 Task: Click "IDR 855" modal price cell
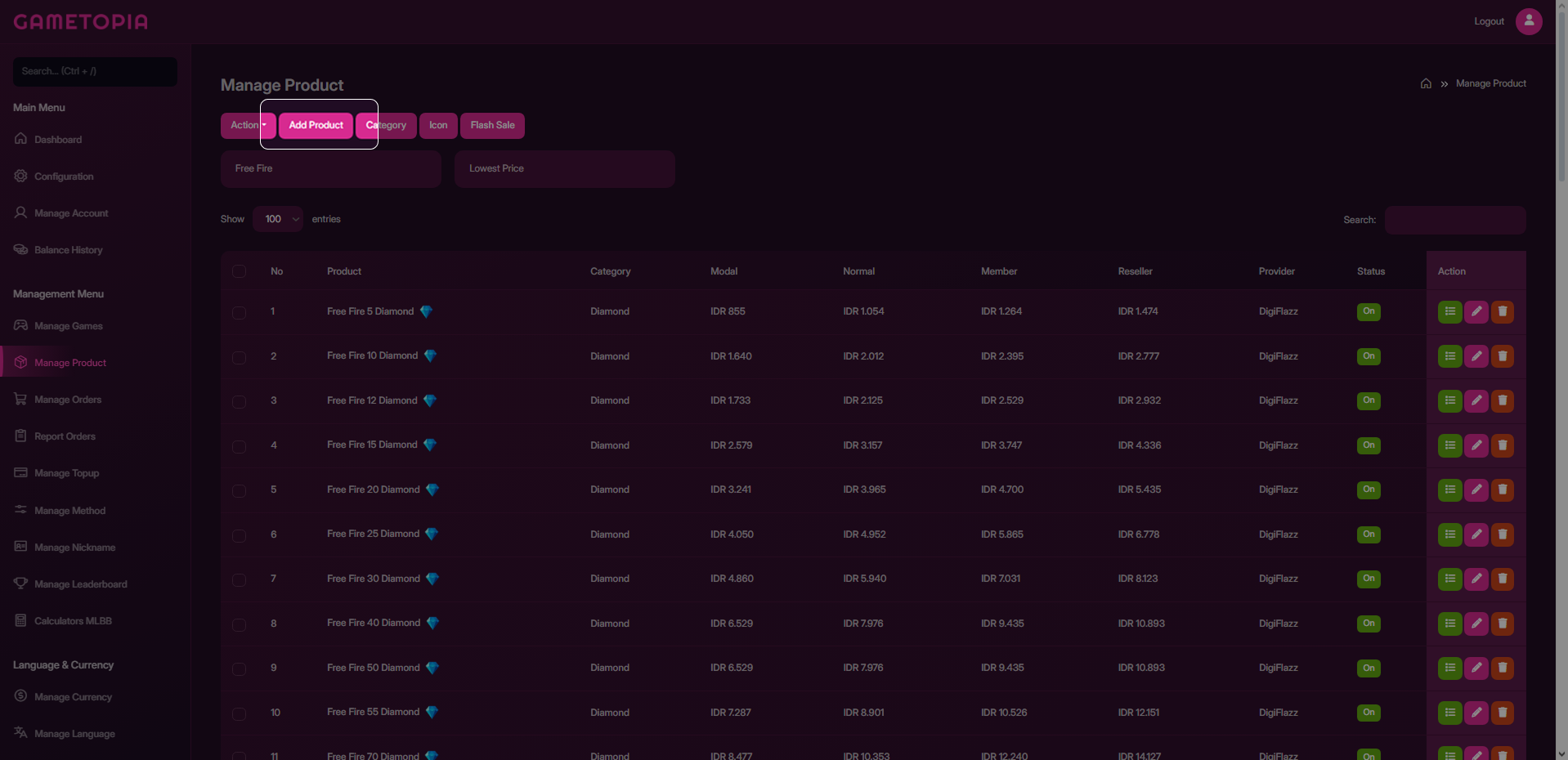[728, 311]
